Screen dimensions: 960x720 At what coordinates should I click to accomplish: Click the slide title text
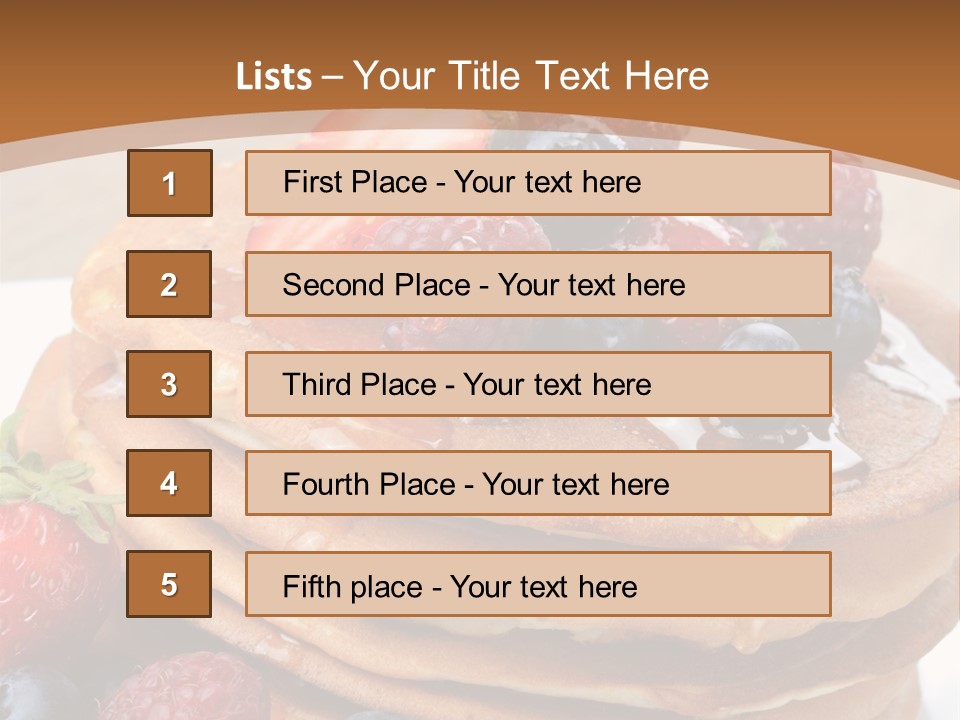tap(472, 76)
